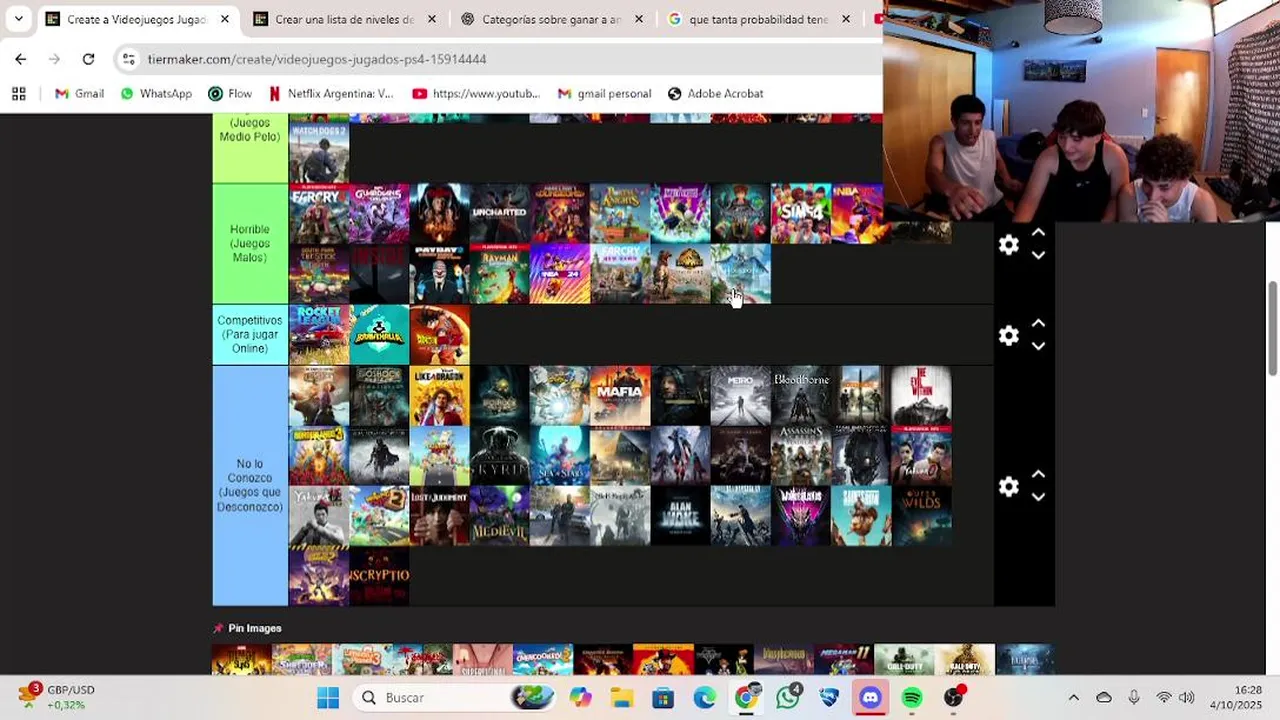This screenshot has width=1280, height=720.
Task: Open the gmail personal bookmark
Action: click(x=604, y=93)
